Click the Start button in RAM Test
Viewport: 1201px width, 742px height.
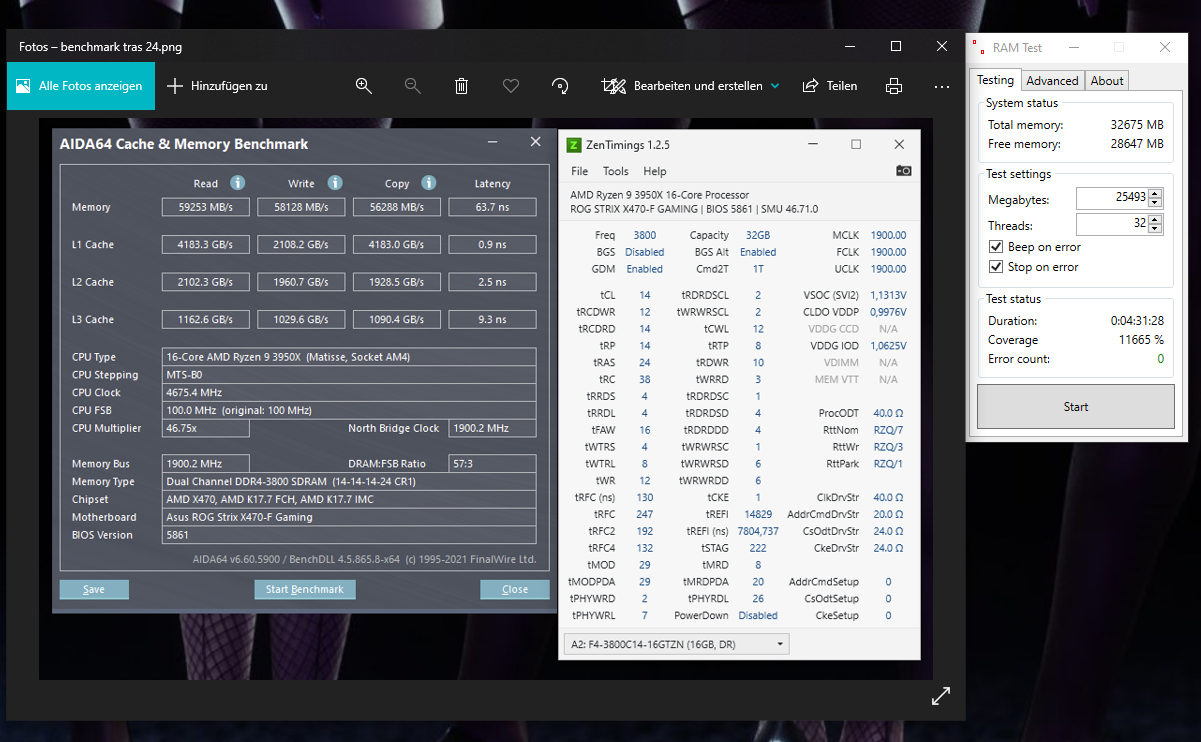tap(1076, 407)
